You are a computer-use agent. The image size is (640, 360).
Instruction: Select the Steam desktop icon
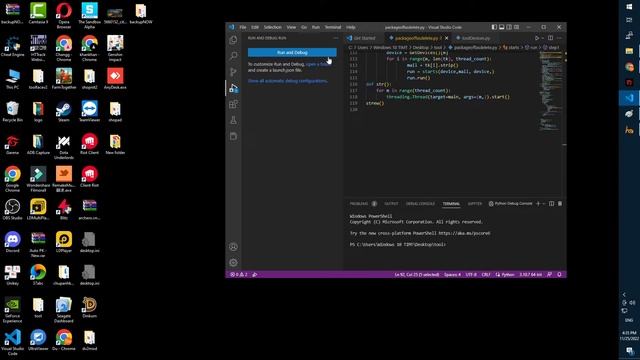point(64,112)
